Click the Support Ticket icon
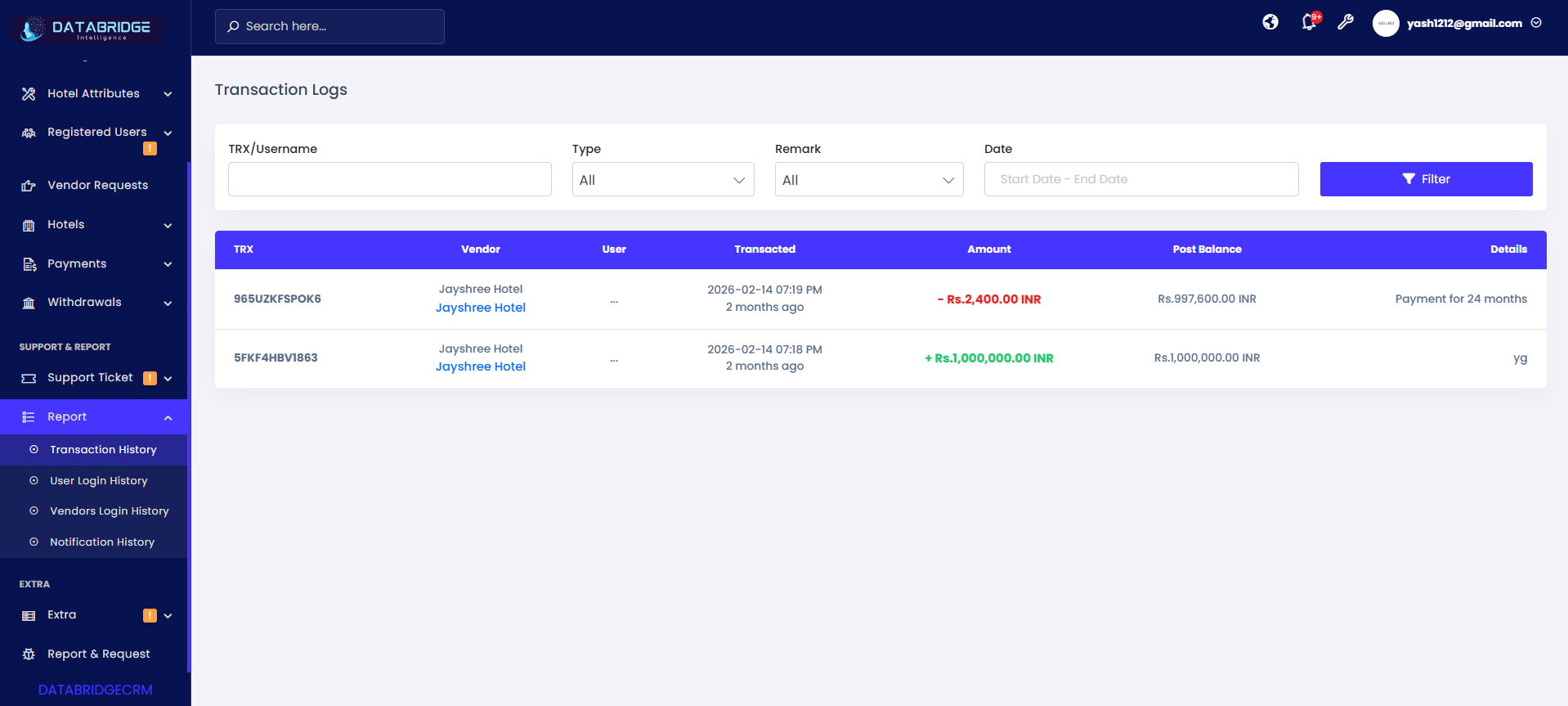Image resolution: width=1568 pixels, height=706 pixels. 29,378
